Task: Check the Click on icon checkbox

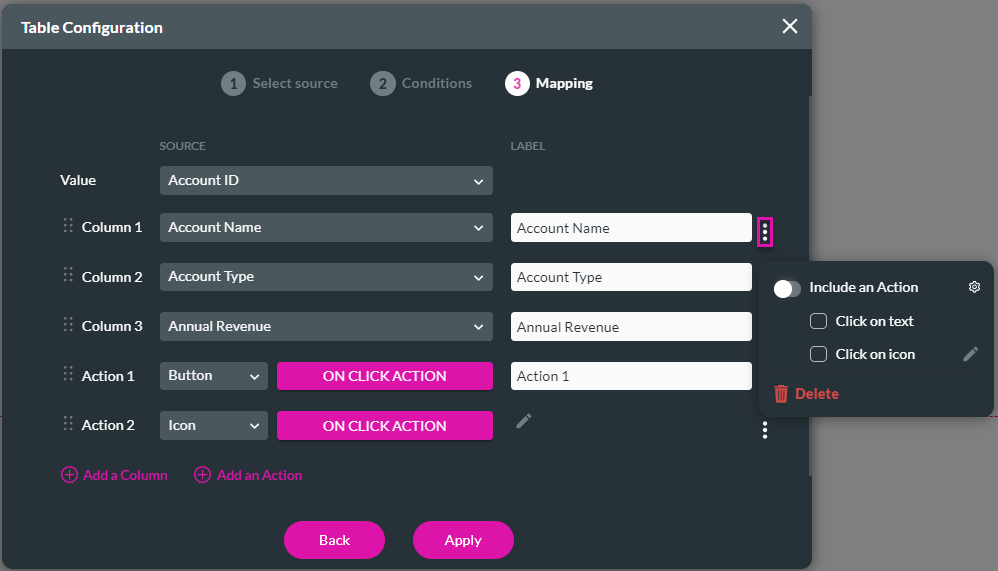Action: [819, 354]
